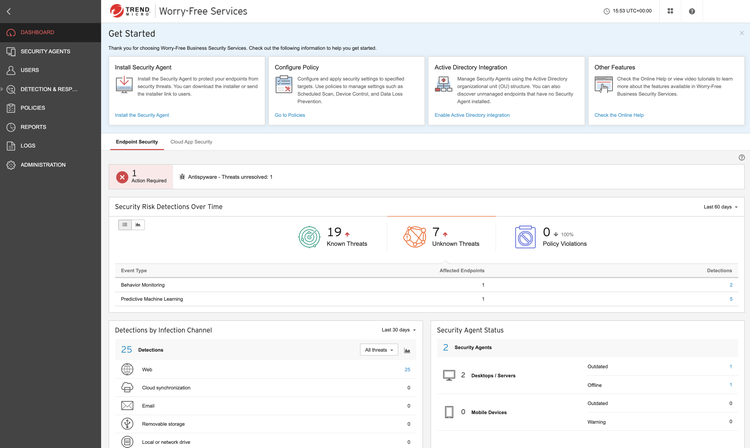Viewport: 750px width, 448px height.
Task: Switch to Cloud App Security tab
Action: coord(191,142)
